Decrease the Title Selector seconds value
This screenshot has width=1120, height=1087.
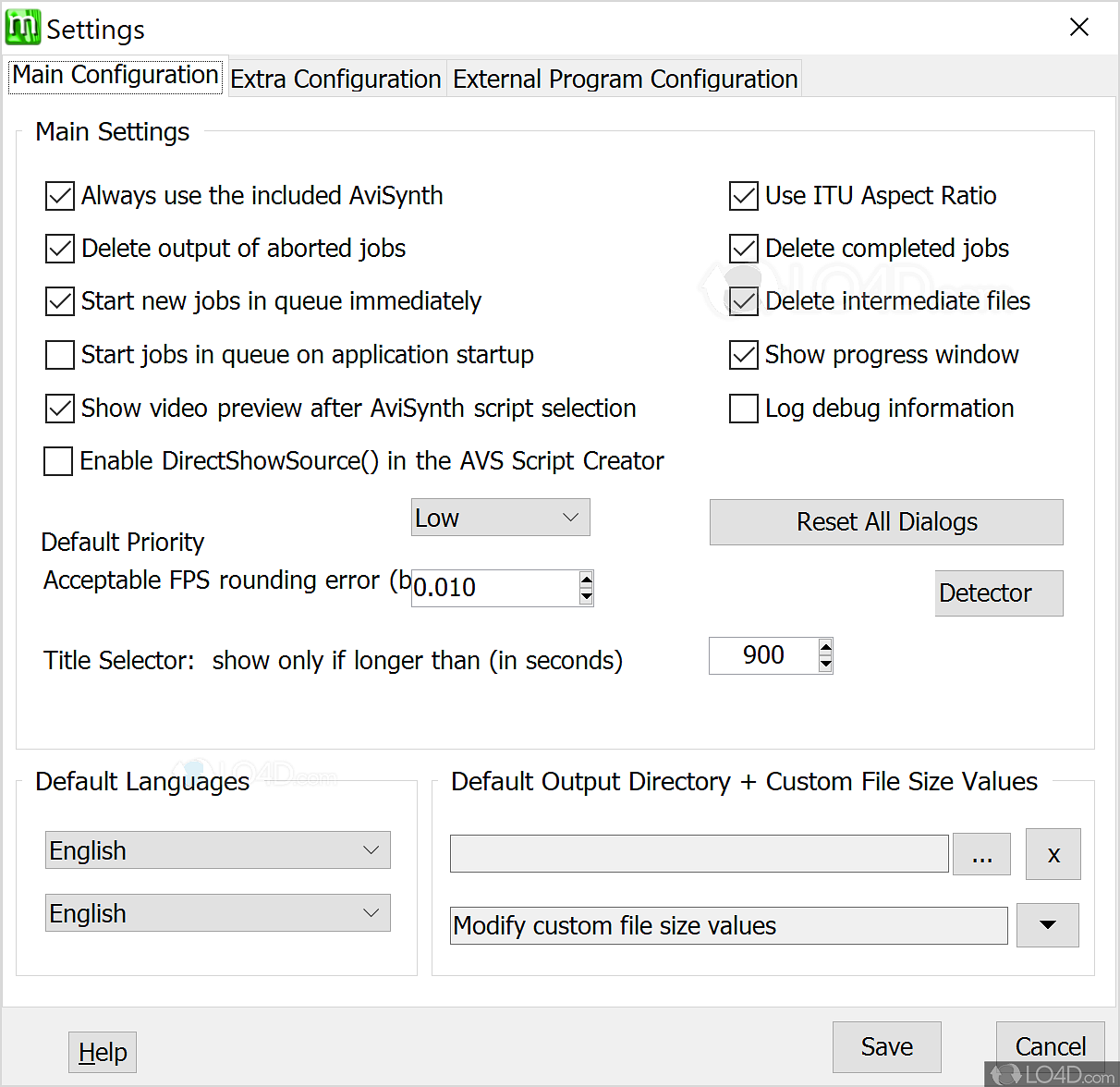coord(825,664)
